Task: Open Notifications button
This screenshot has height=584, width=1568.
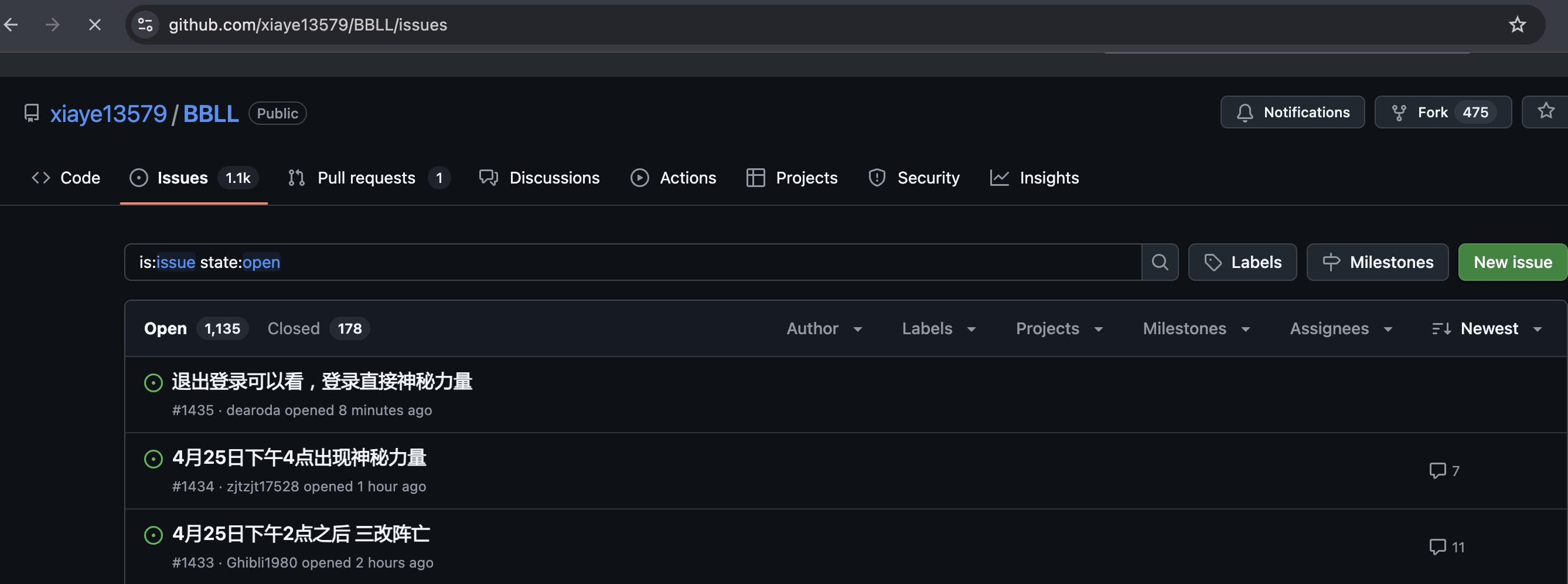Action: tap(1292, 112)
